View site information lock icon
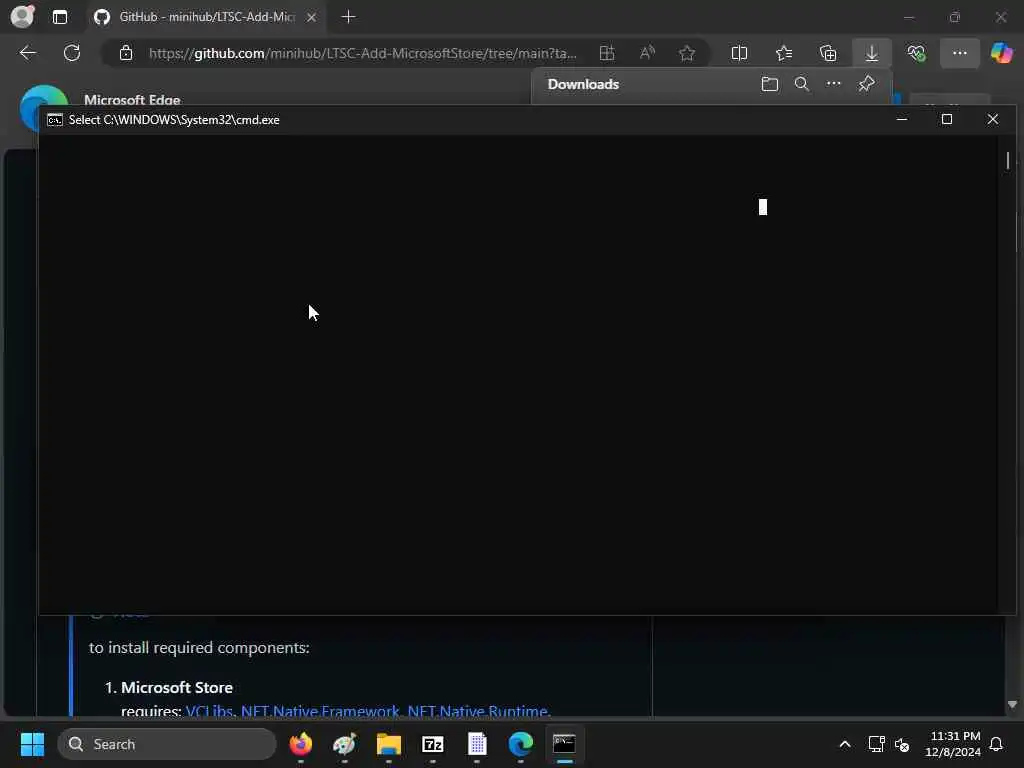1024x768 pixels. click(126, 53)
